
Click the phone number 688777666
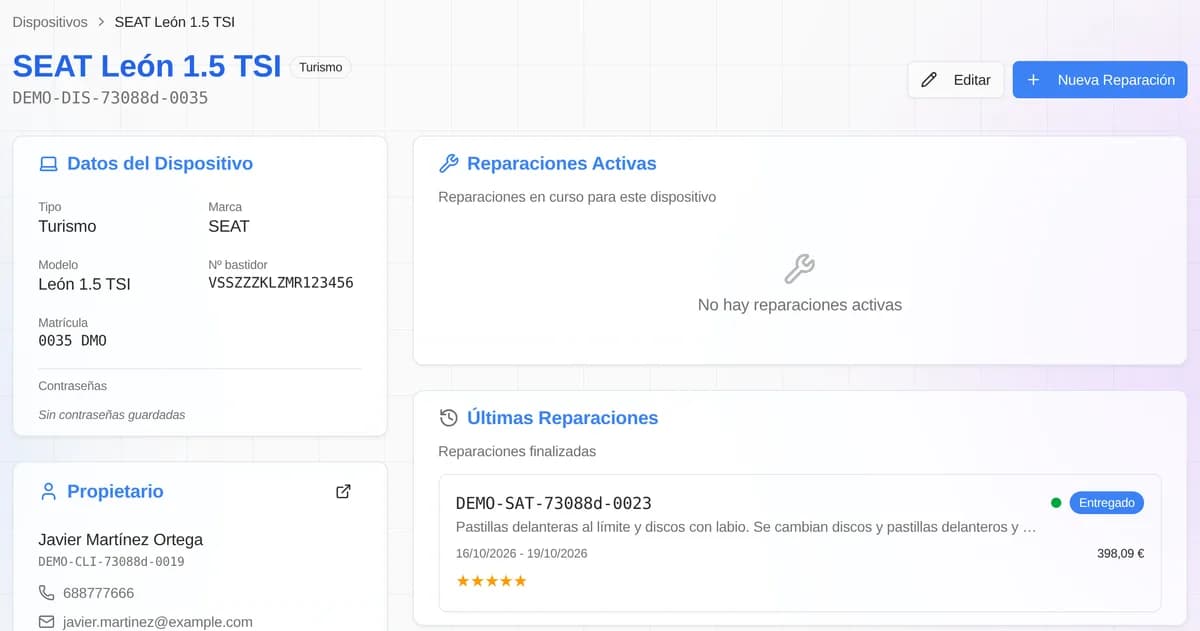(x=98, y=593)
